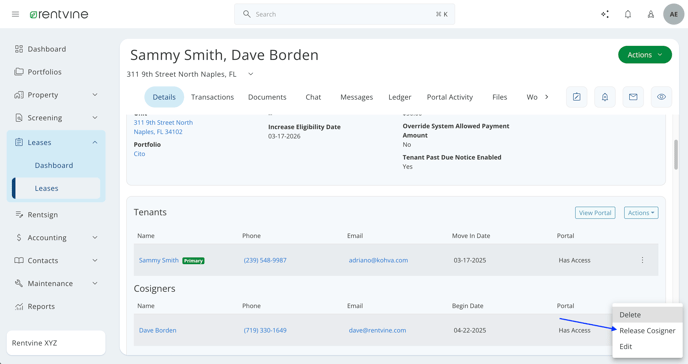
Task: Expand the Property sidebar section
Action: click(95, 95)
